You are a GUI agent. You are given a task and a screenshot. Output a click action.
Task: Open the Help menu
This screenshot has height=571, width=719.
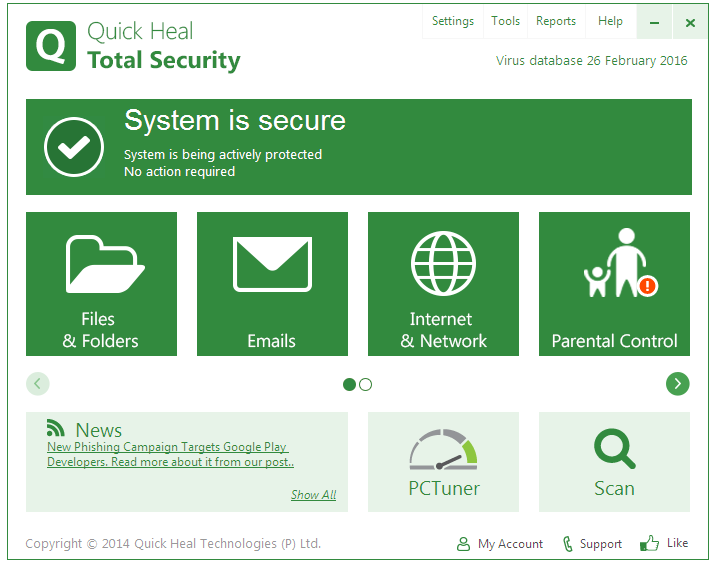tap(610, 21)
